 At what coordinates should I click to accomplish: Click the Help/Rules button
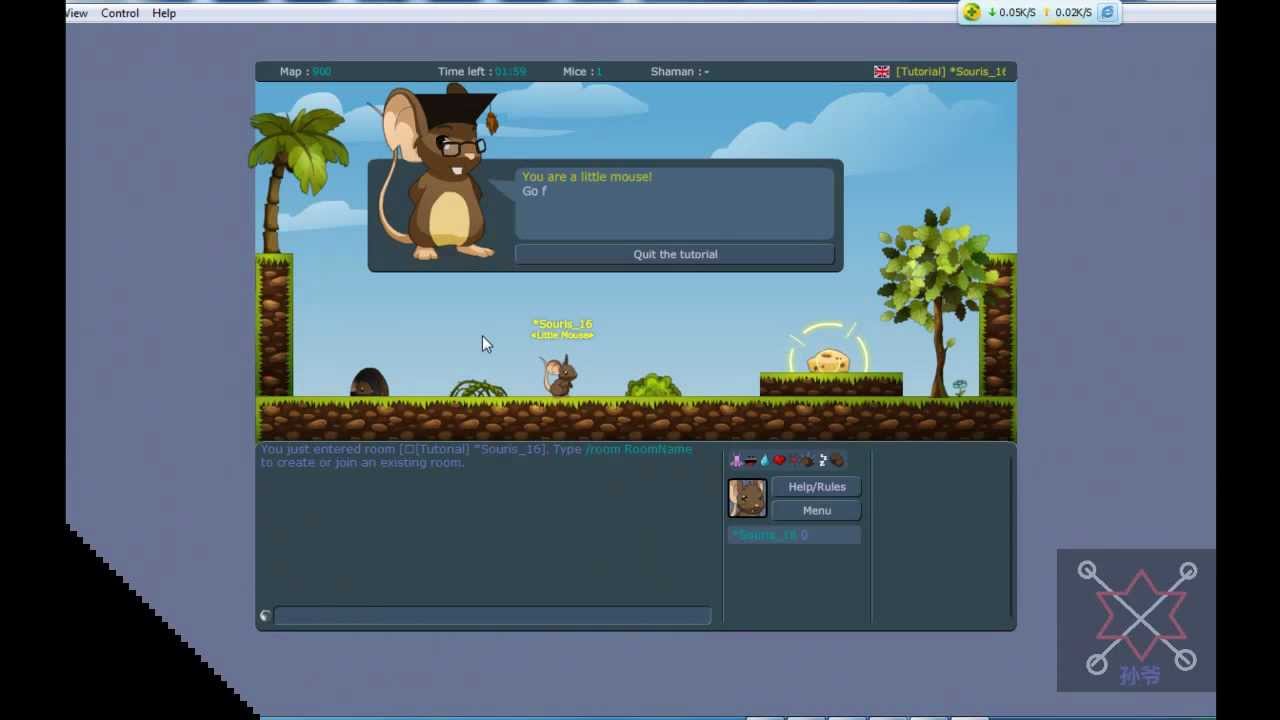817,487
